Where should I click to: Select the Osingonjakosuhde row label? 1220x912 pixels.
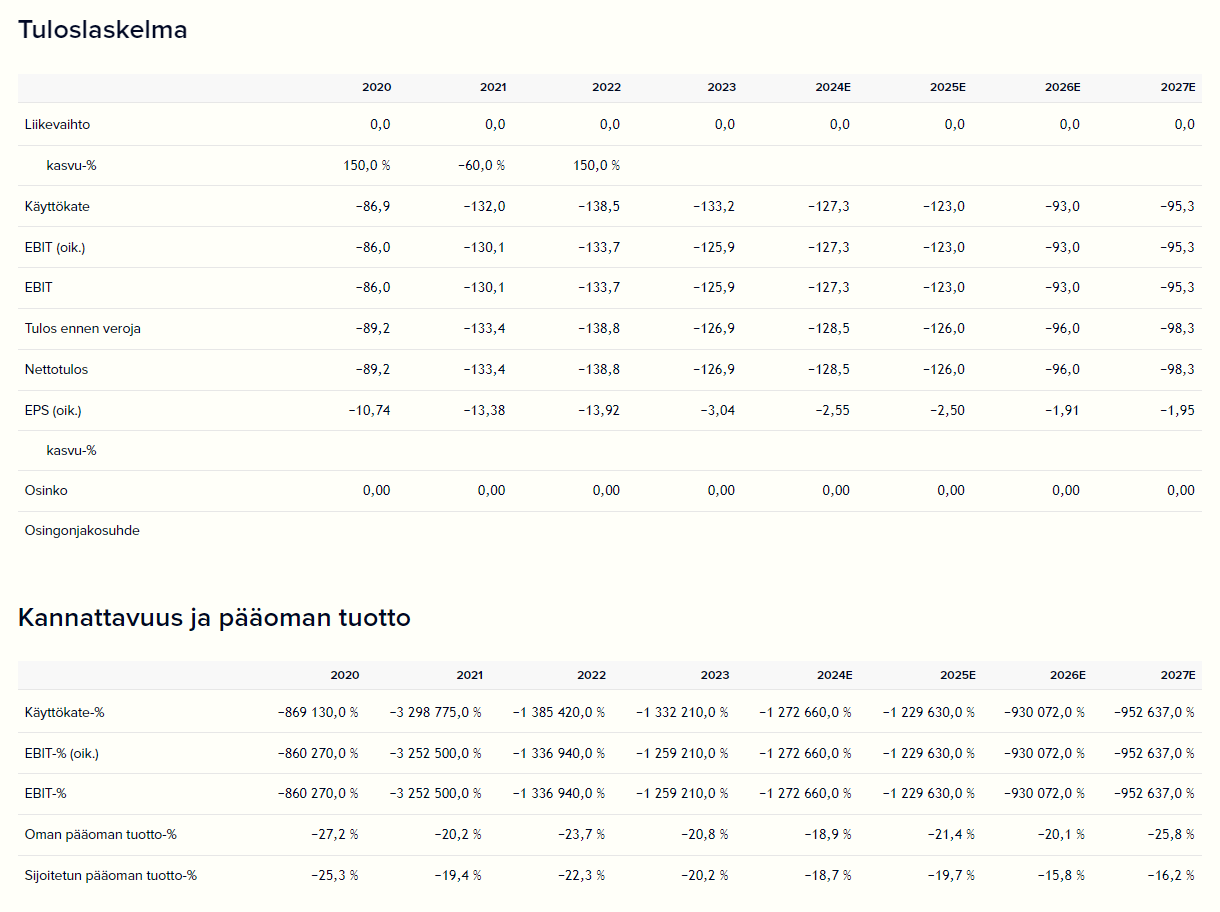[82, 531]
